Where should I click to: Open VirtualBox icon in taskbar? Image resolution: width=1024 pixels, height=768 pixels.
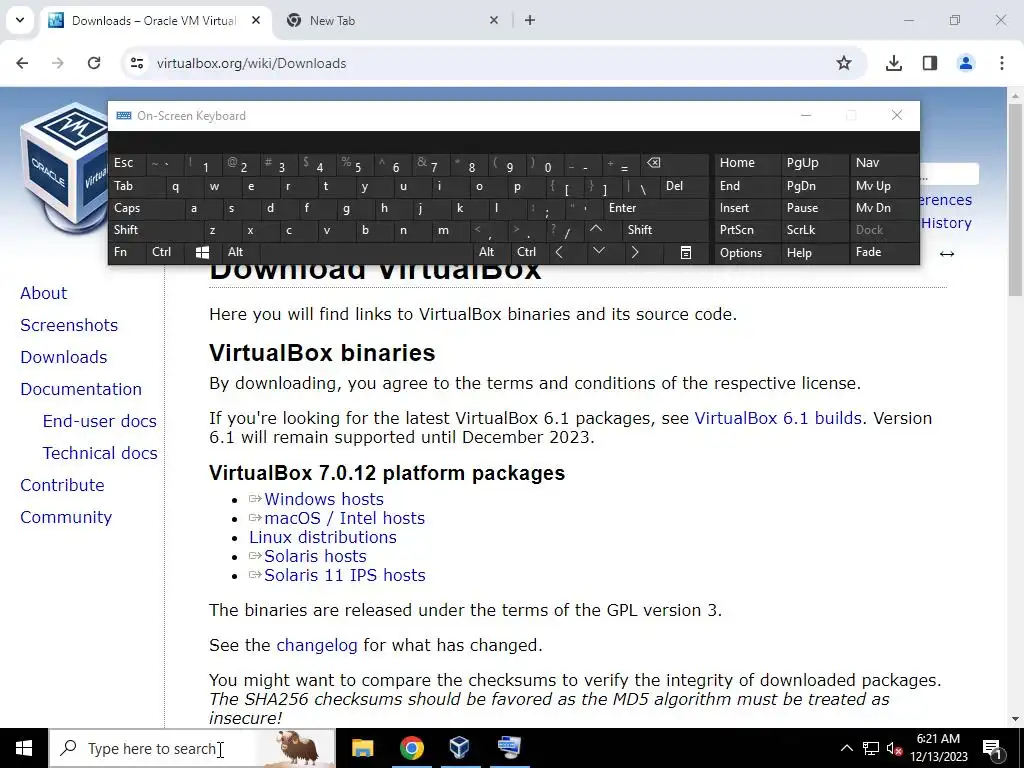[x=460, y=748]
